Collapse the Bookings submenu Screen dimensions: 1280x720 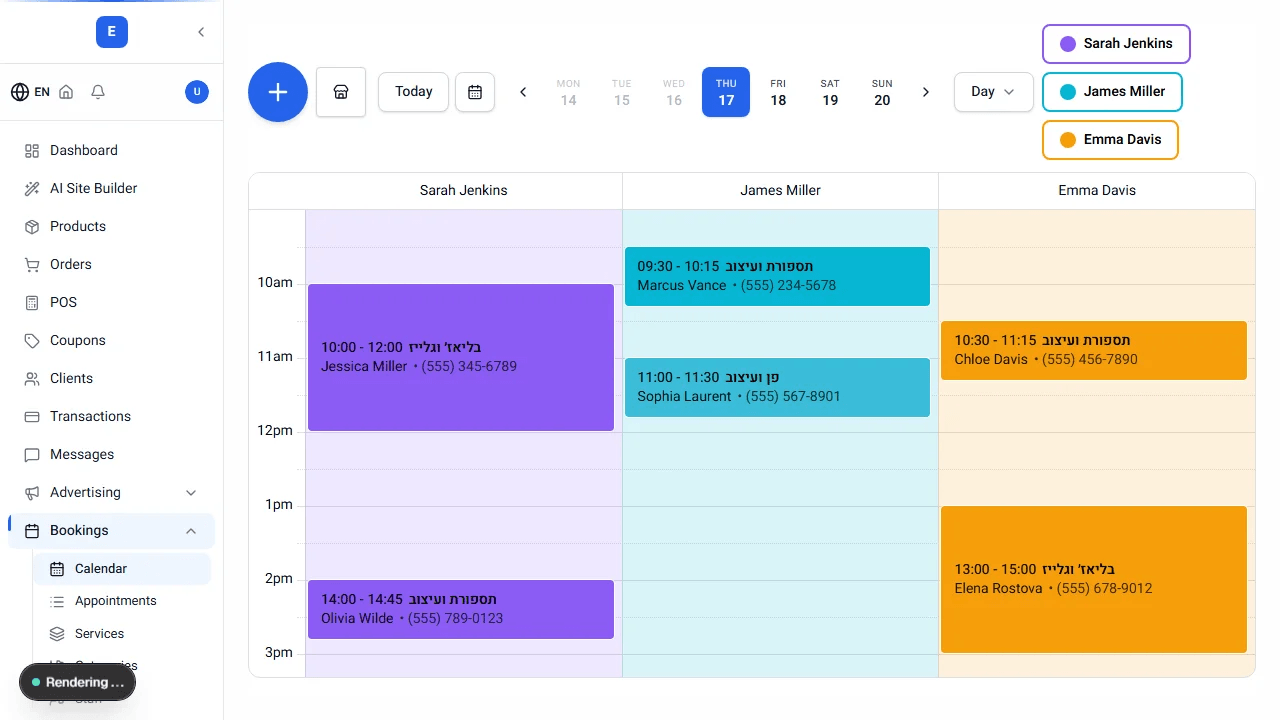(112, 530)
